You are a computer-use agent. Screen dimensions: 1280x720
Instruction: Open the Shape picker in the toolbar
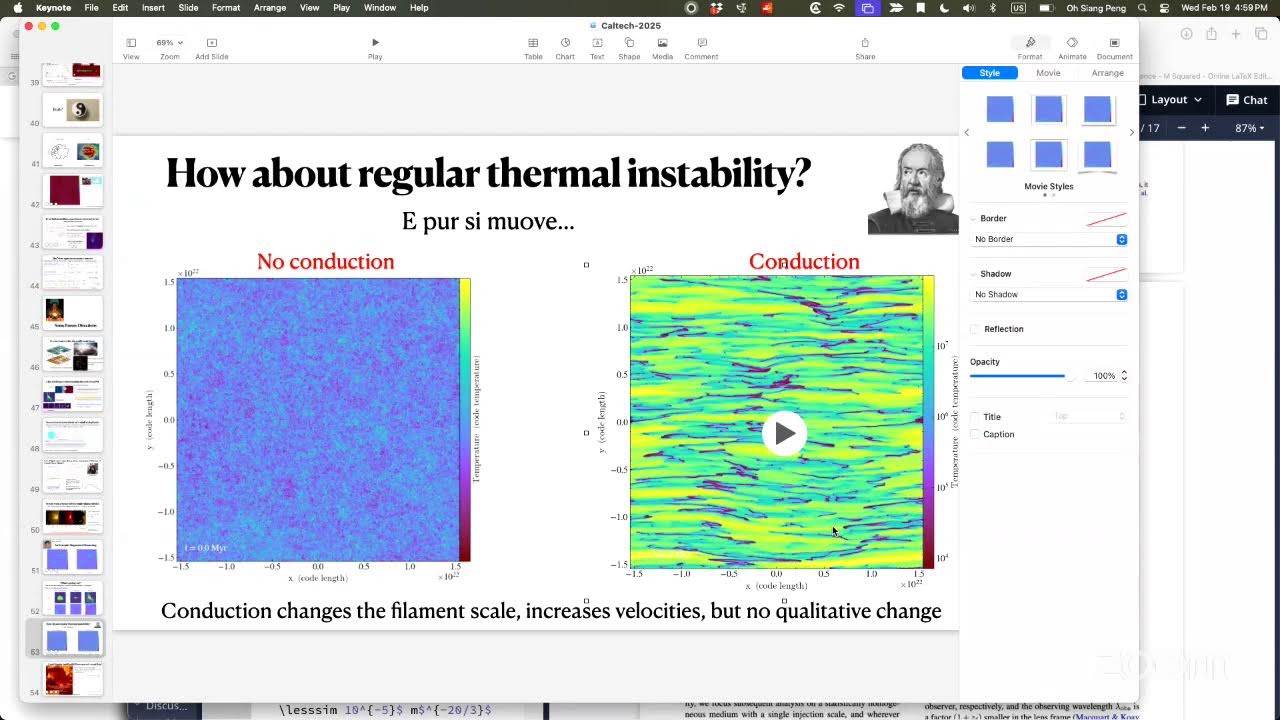point(629,48)
